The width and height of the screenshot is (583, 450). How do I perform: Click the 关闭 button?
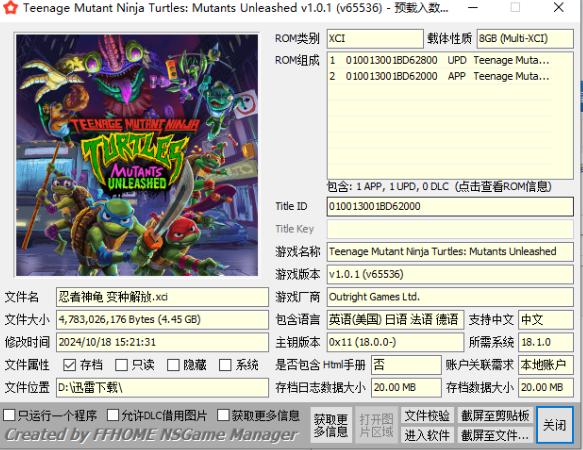click(555, 425)
